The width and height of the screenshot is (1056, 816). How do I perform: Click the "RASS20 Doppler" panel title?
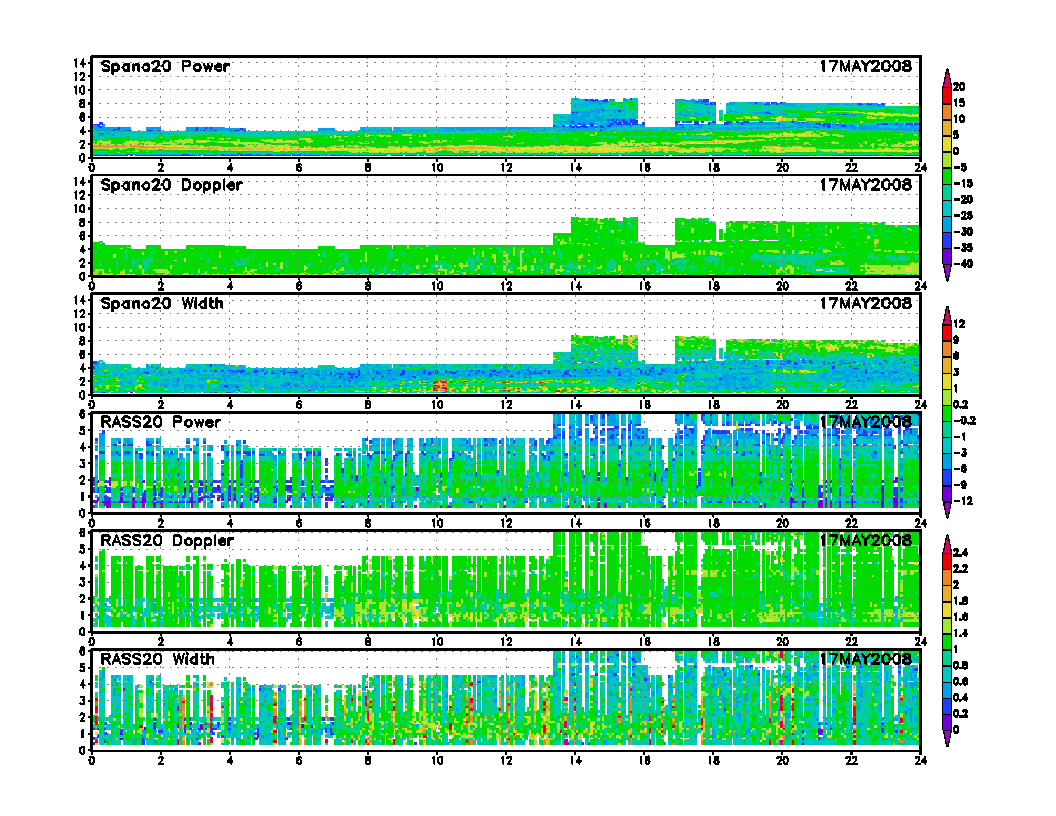click(166, 541)
